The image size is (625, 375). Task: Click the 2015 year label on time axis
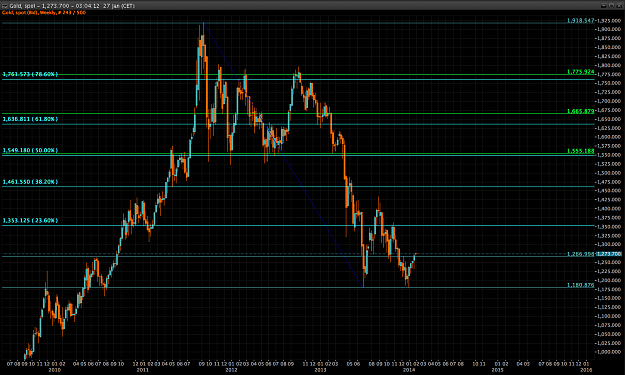pyautogui.click(x=497, y=370)
